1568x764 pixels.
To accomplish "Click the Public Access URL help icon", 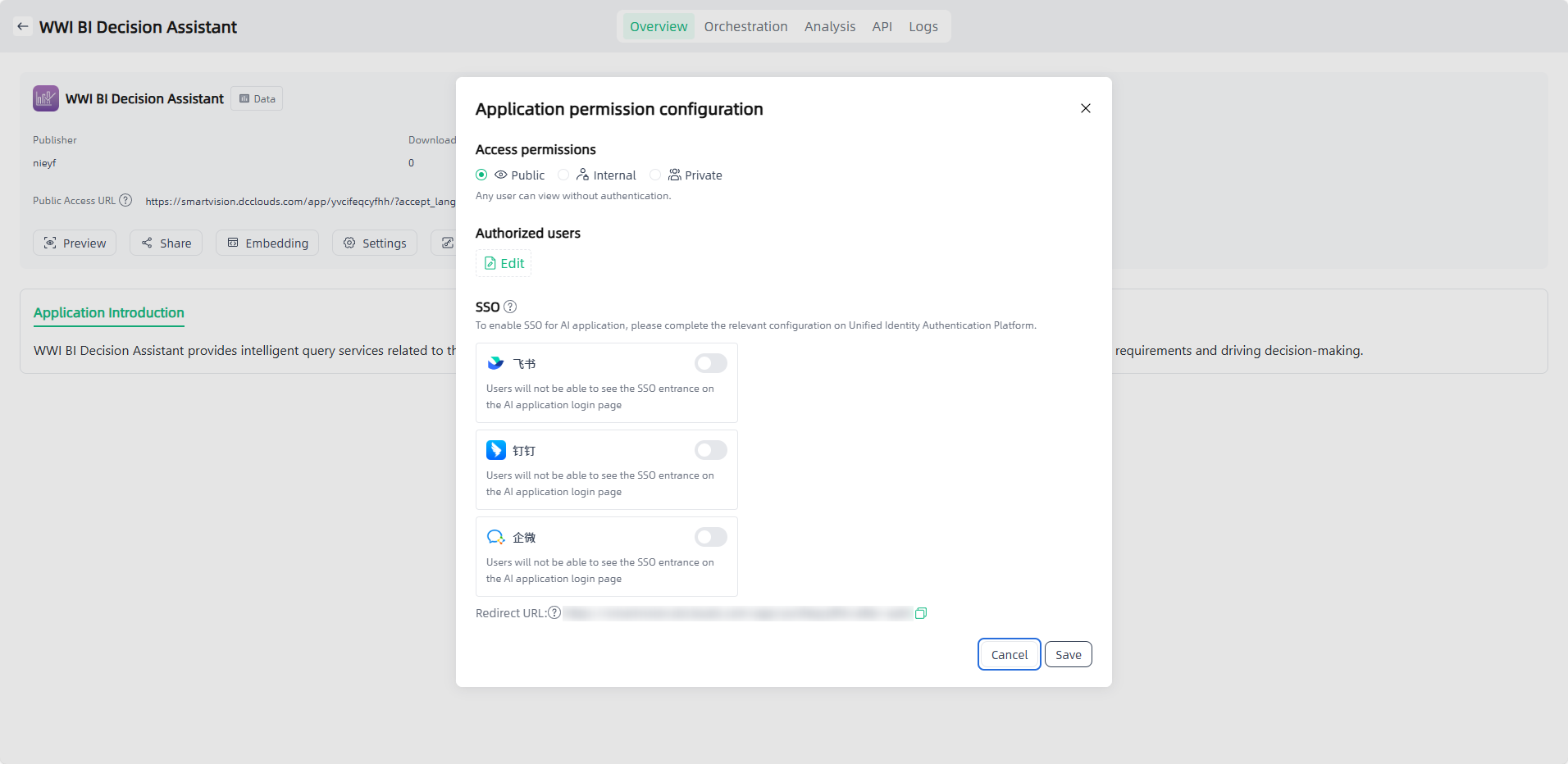I will coord(125,200).
